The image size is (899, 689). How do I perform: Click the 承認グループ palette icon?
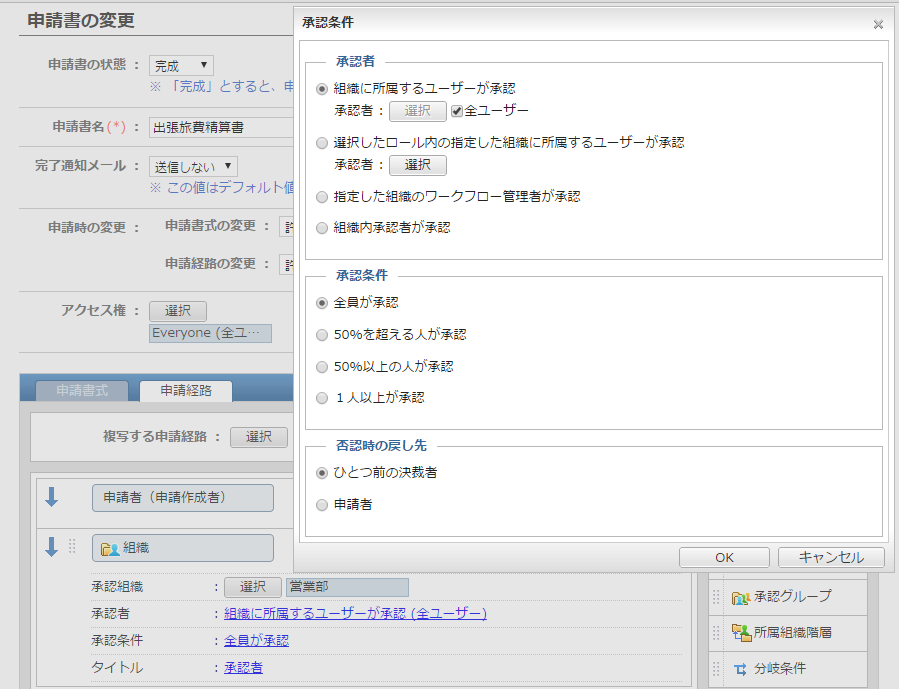point(741,597)
